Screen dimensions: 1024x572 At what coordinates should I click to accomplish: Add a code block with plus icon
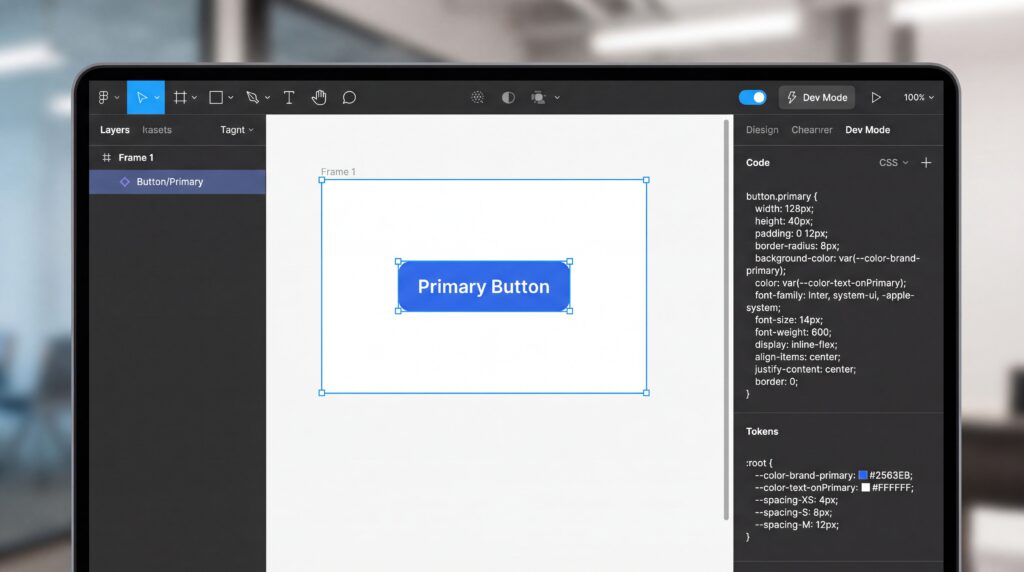(926, 163)
